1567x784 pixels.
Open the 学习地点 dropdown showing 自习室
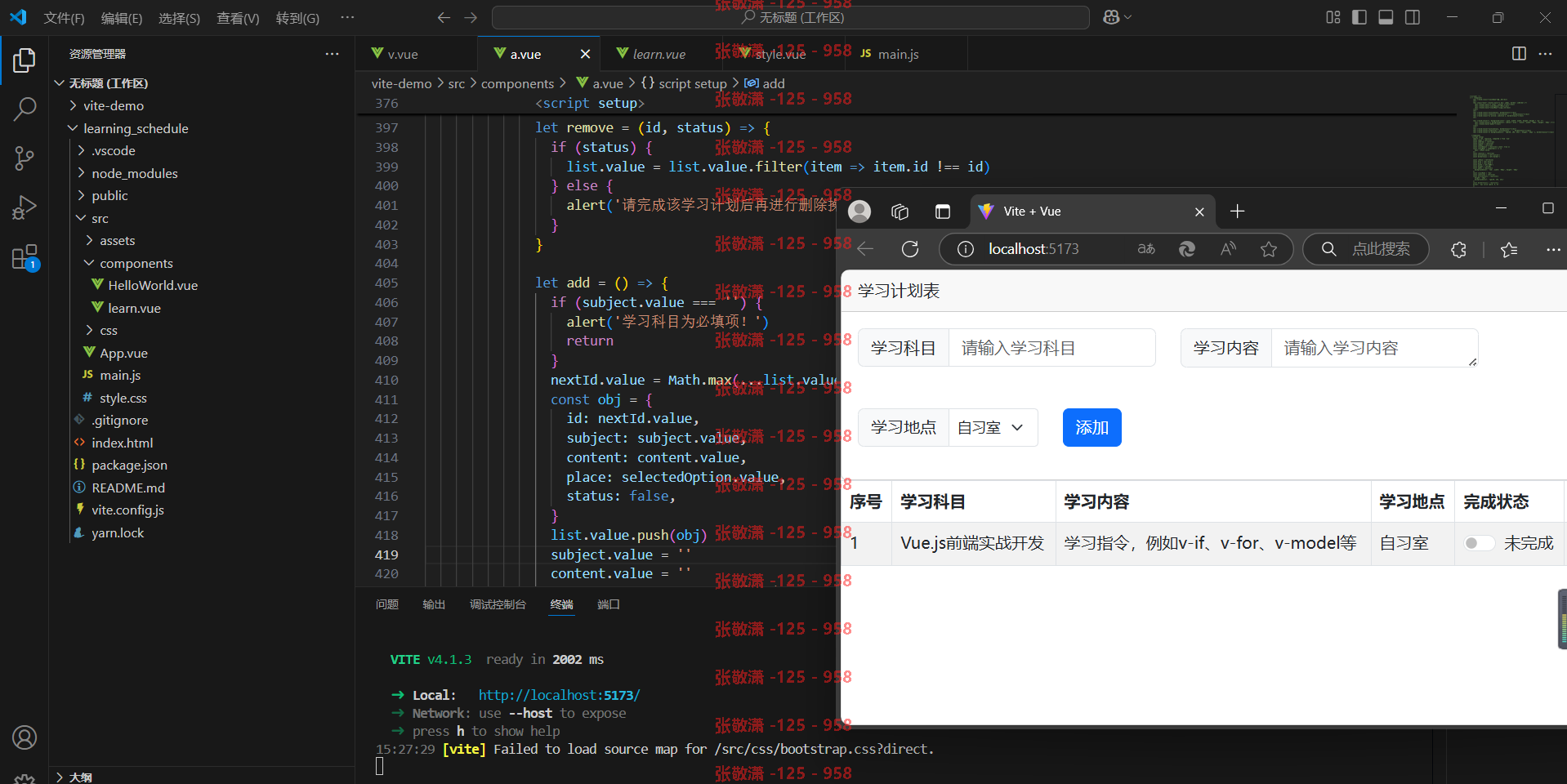pos(993,428)
